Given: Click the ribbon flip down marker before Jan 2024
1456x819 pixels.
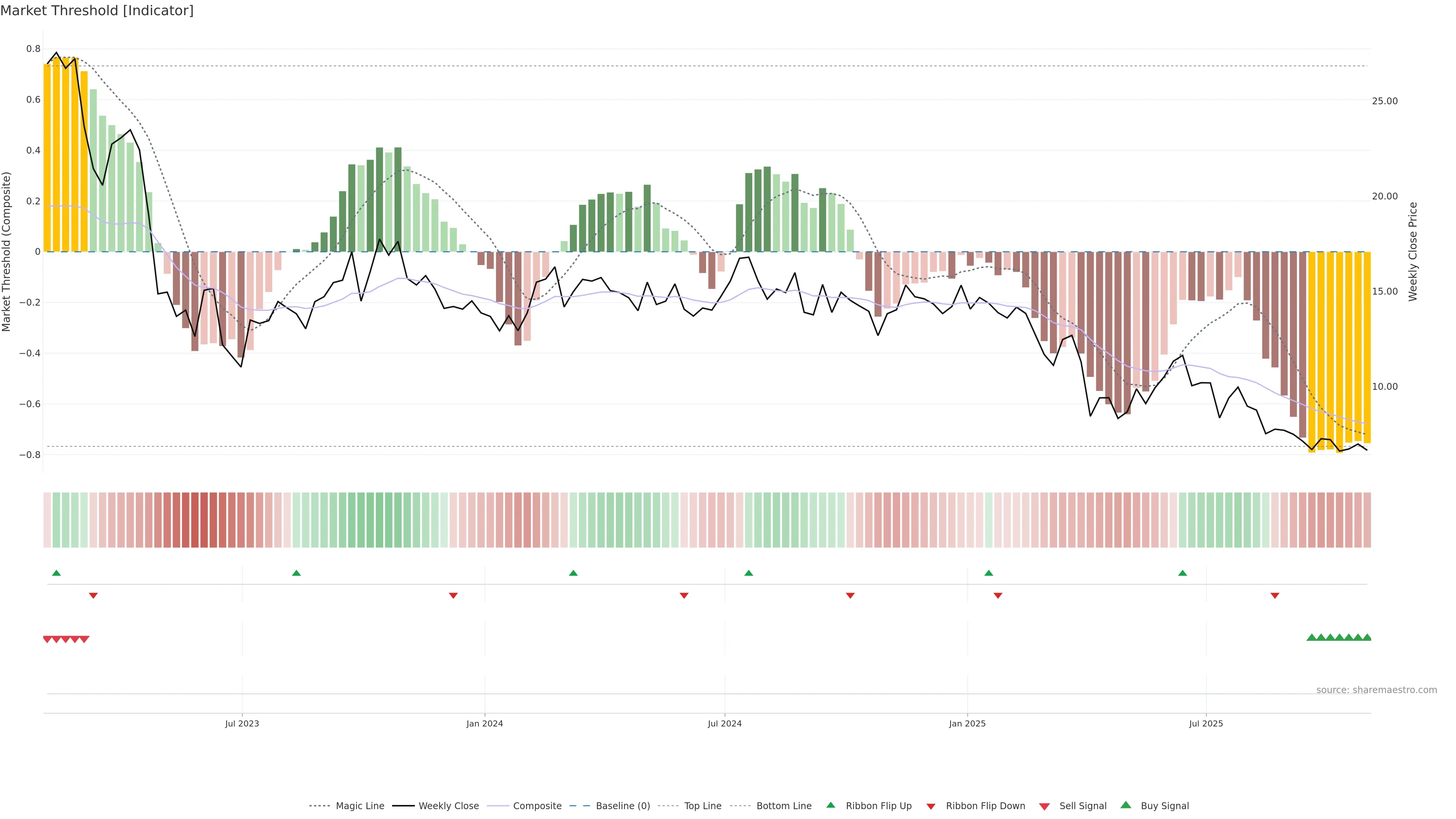Looking at the screenshot, I should [453, 595].
